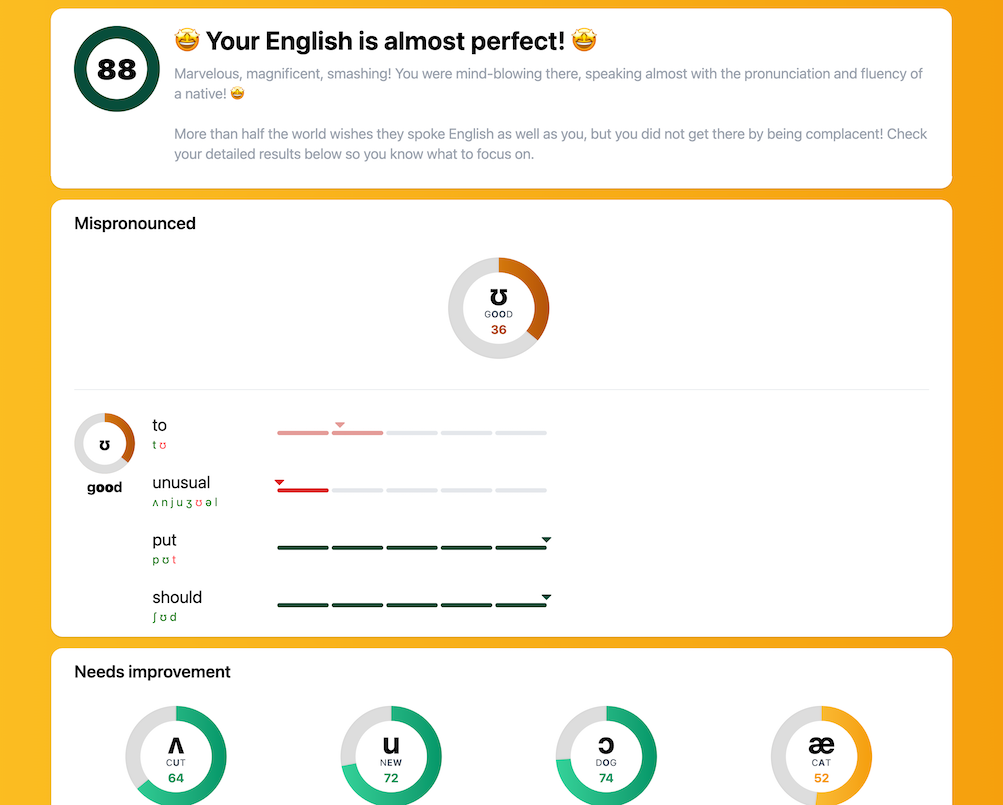The width and height of the screenshot is (1003, 805).
Task: Click the red score bar for "unusual"
Action: click(303, 490)
